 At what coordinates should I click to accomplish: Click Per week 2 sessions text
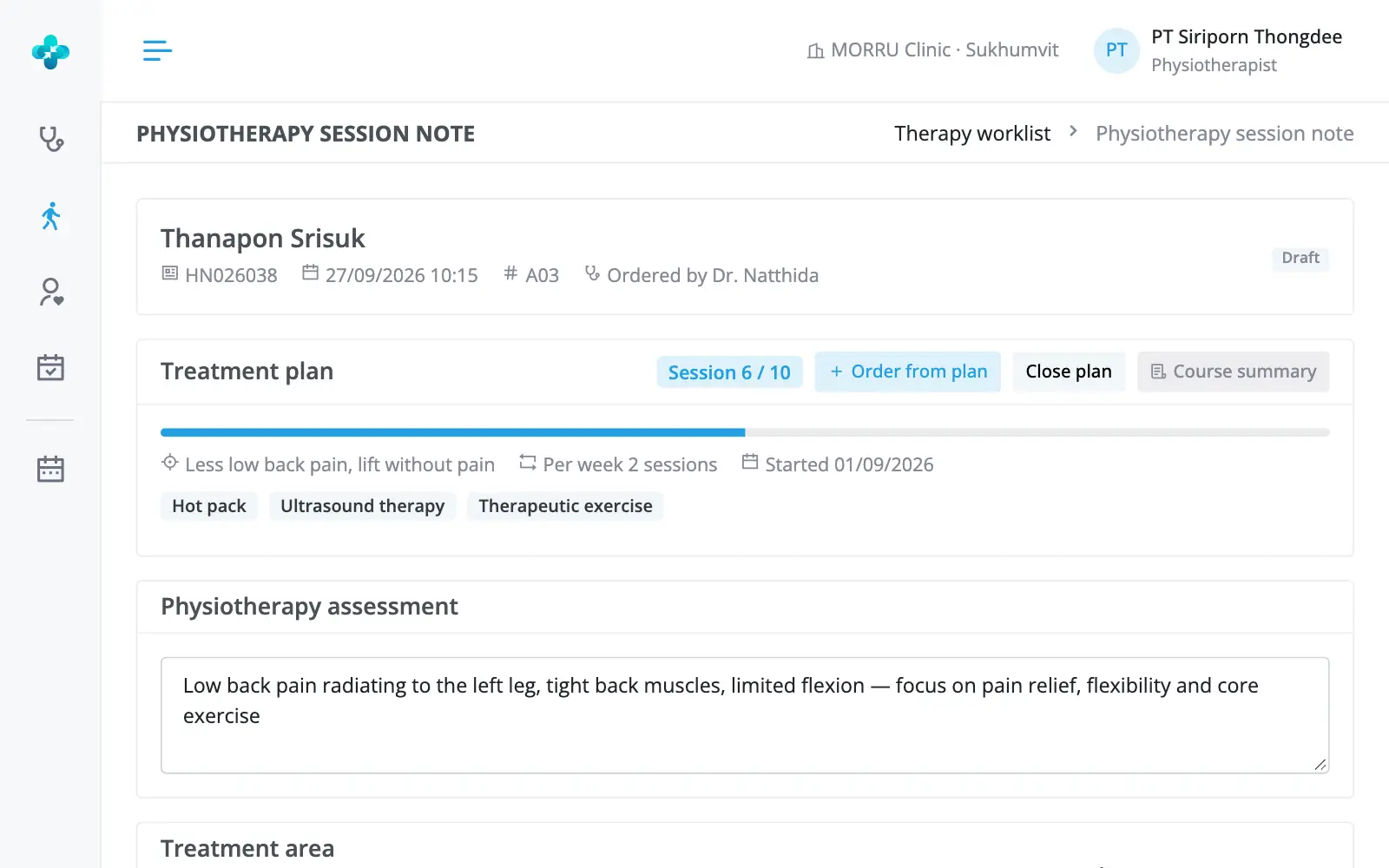(x=630, y=464)
